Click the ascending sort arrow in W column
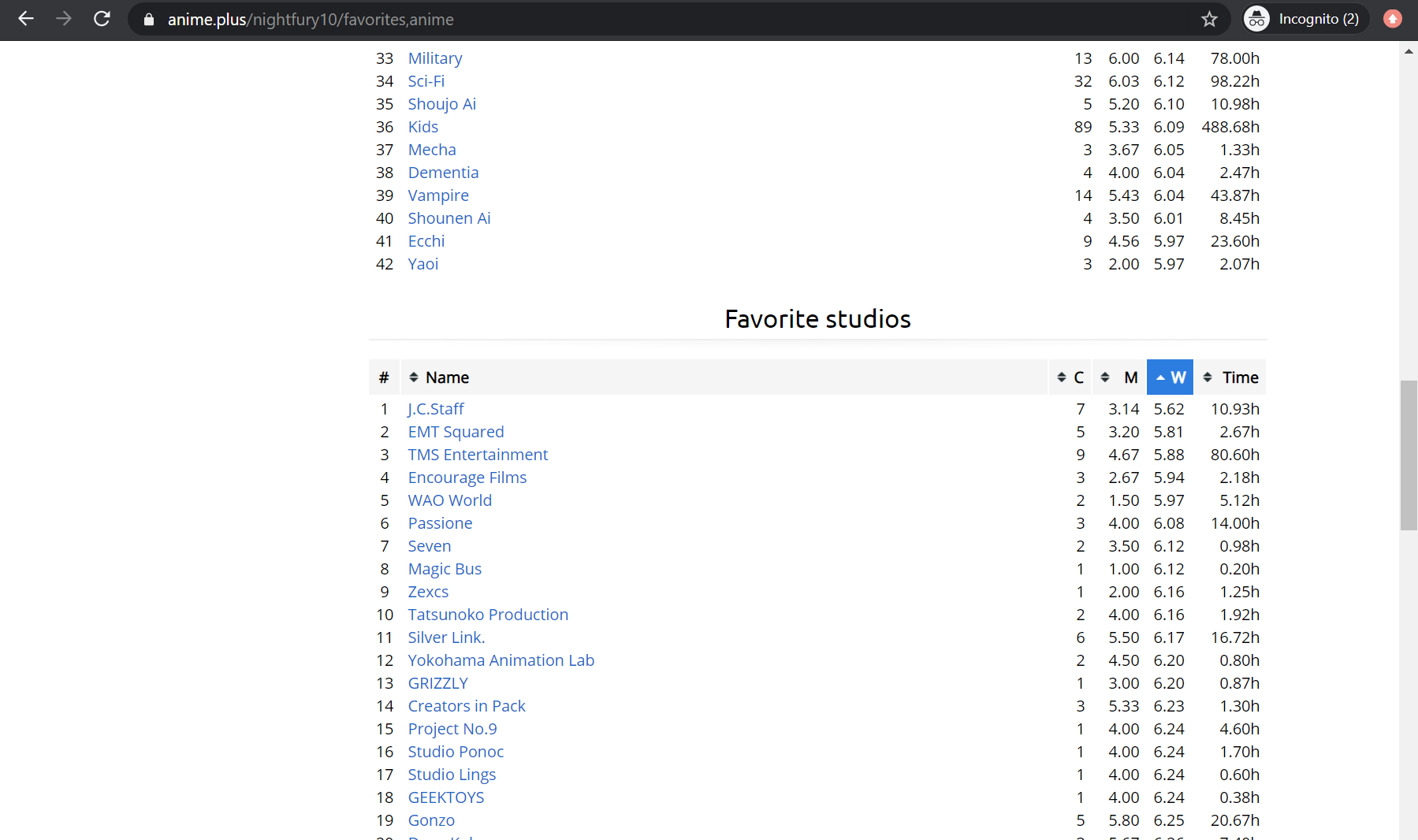 point(1159,377)
